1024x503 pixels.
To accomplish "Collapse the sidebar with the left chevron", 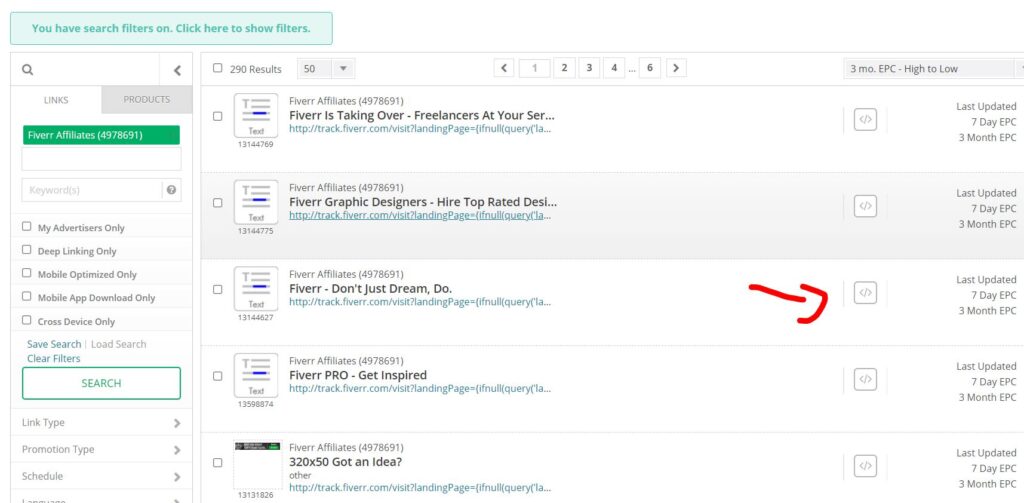I will pyautogui.click(x=177, y=70).
